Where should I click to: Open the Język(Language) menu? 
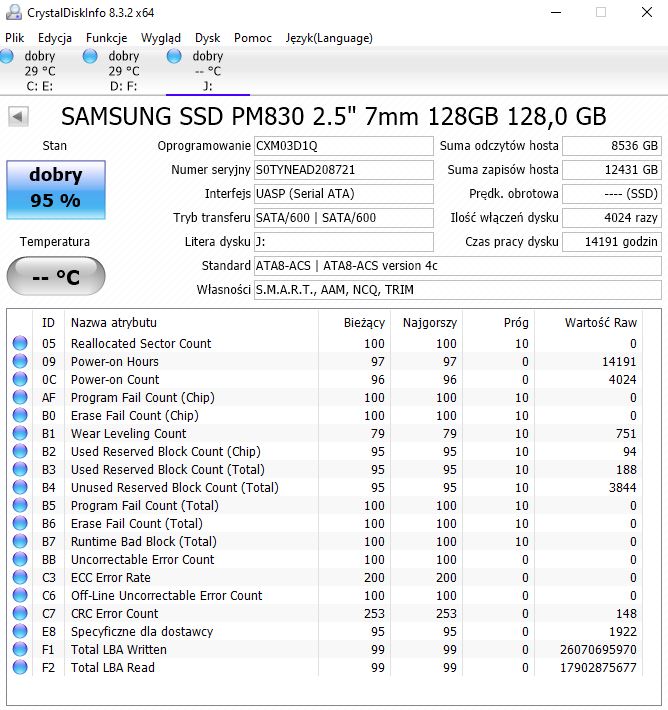pos(329,38)
